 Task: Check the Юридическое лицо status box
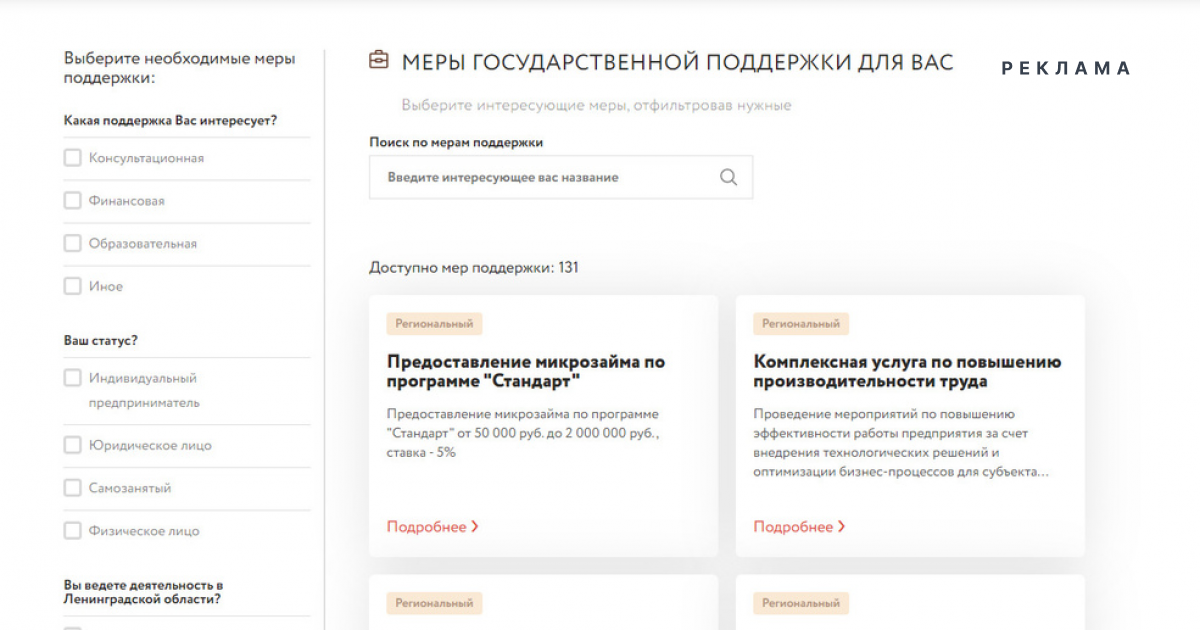point(72,446)
